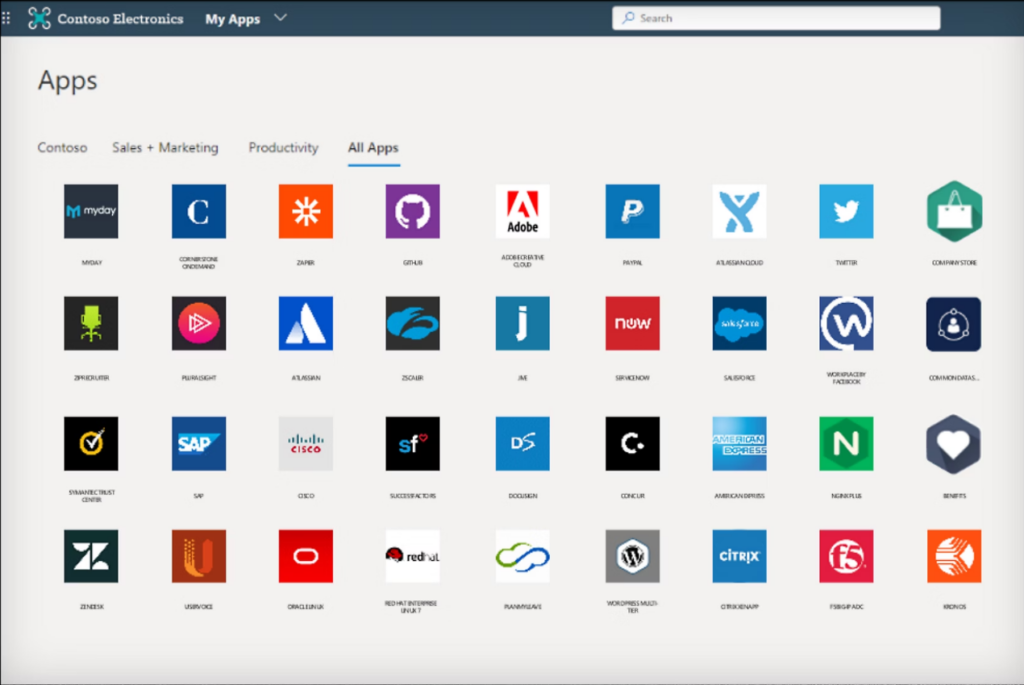Image resolution: width=1024 pixels, height=685 pixels.
Task: Select the Sales + Marketing tab
Action: 165,148
